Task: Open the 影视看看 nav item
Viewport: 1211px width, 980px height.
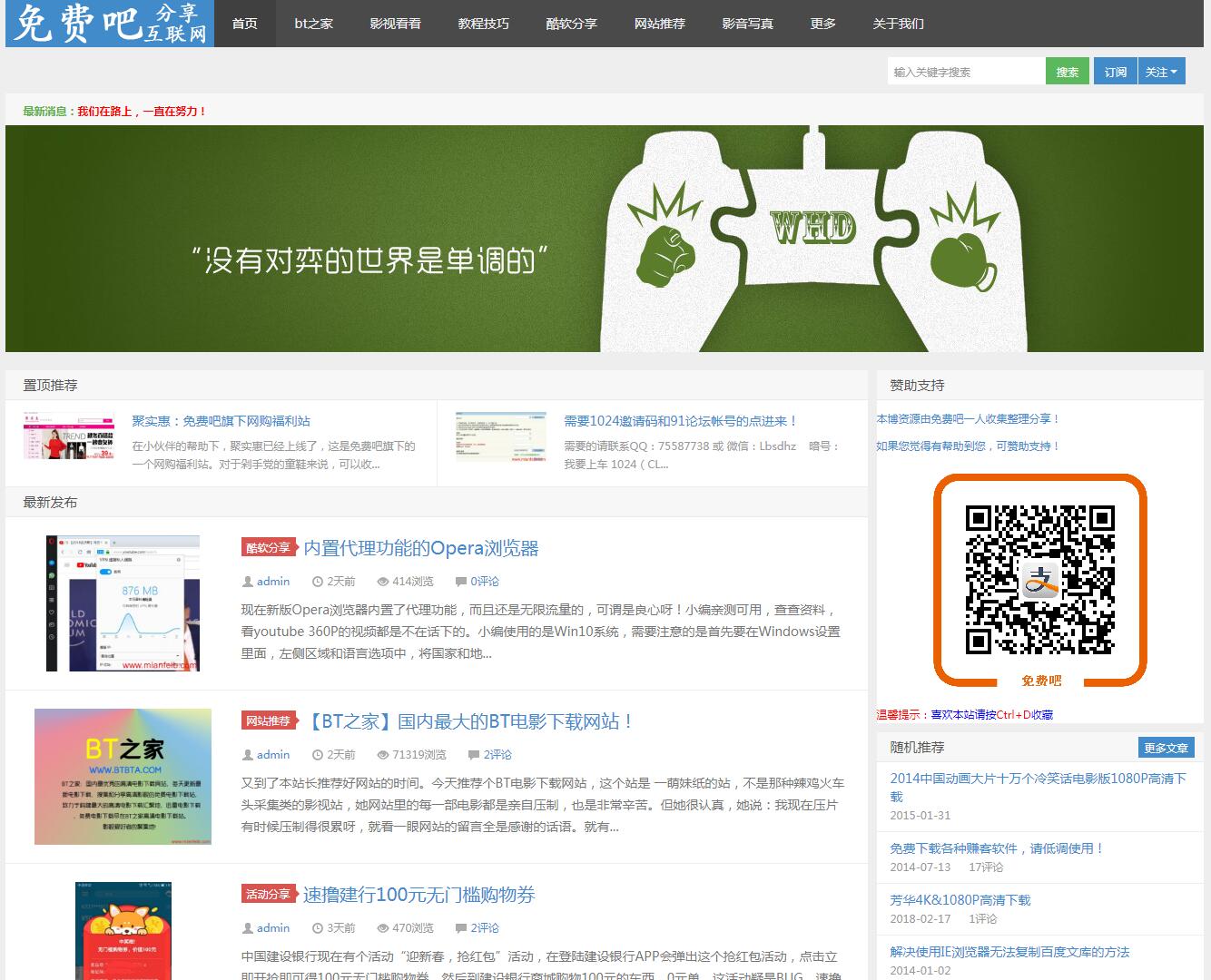Action: coord(396,24)
